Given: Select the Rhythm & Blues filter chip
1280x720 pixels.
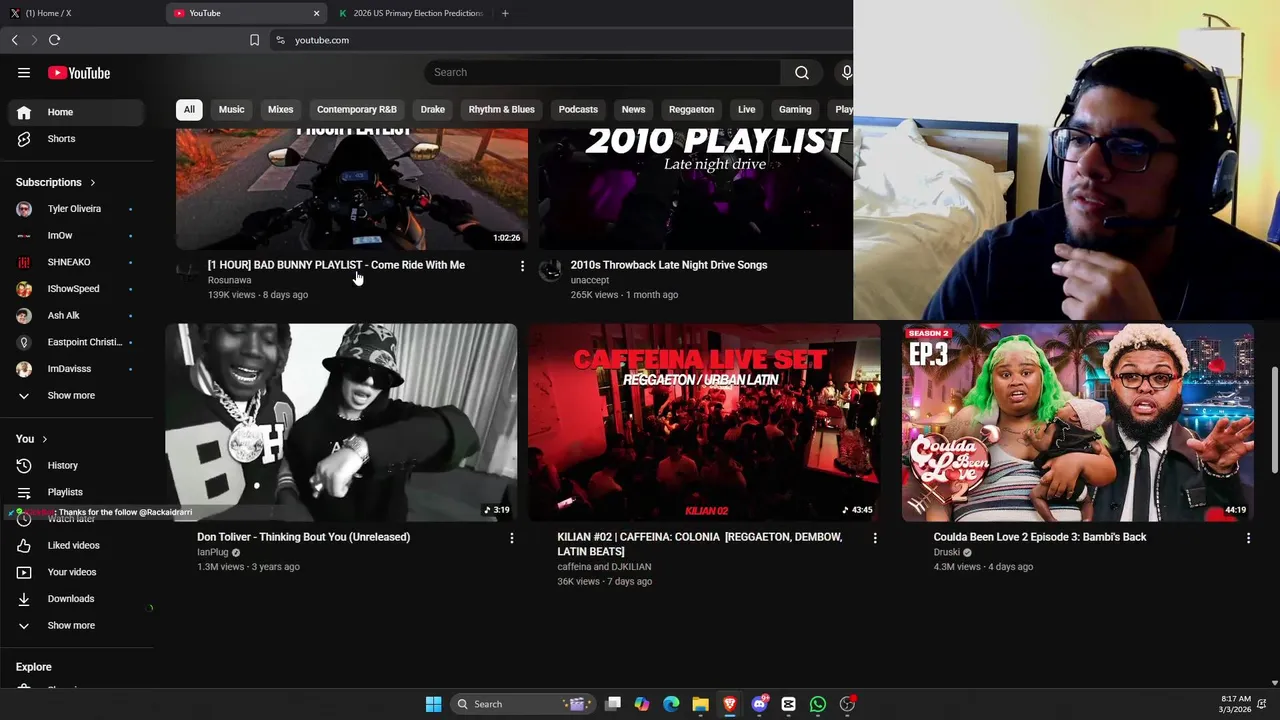Looking at the screenshot, I should [502, 109].
